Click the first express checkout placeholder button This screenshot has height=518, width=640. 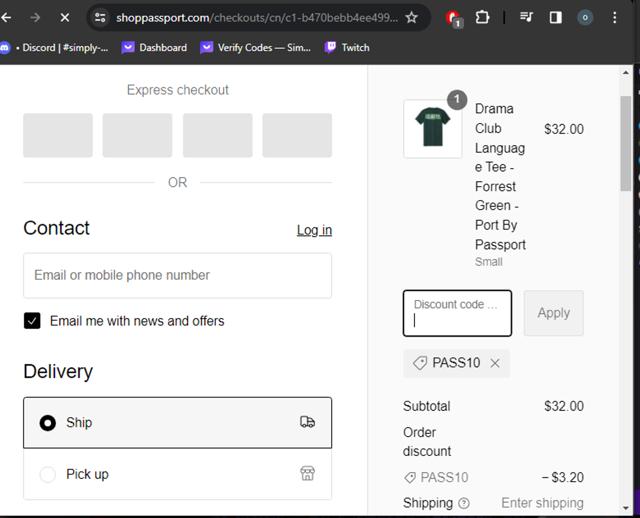[58, 135]
